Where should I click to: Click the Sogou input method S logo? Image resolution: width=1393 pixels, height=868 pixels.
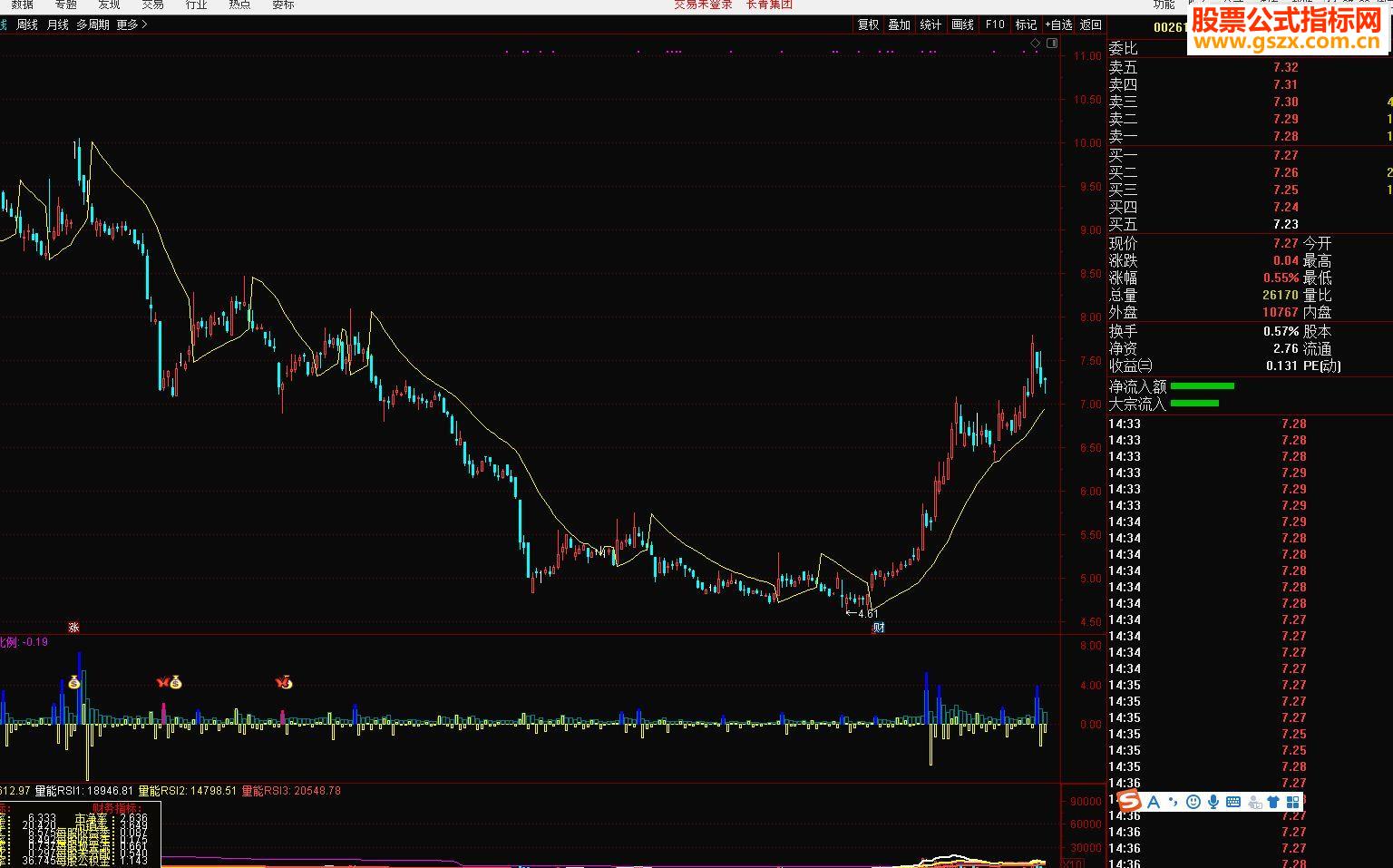pos(1129,801)
